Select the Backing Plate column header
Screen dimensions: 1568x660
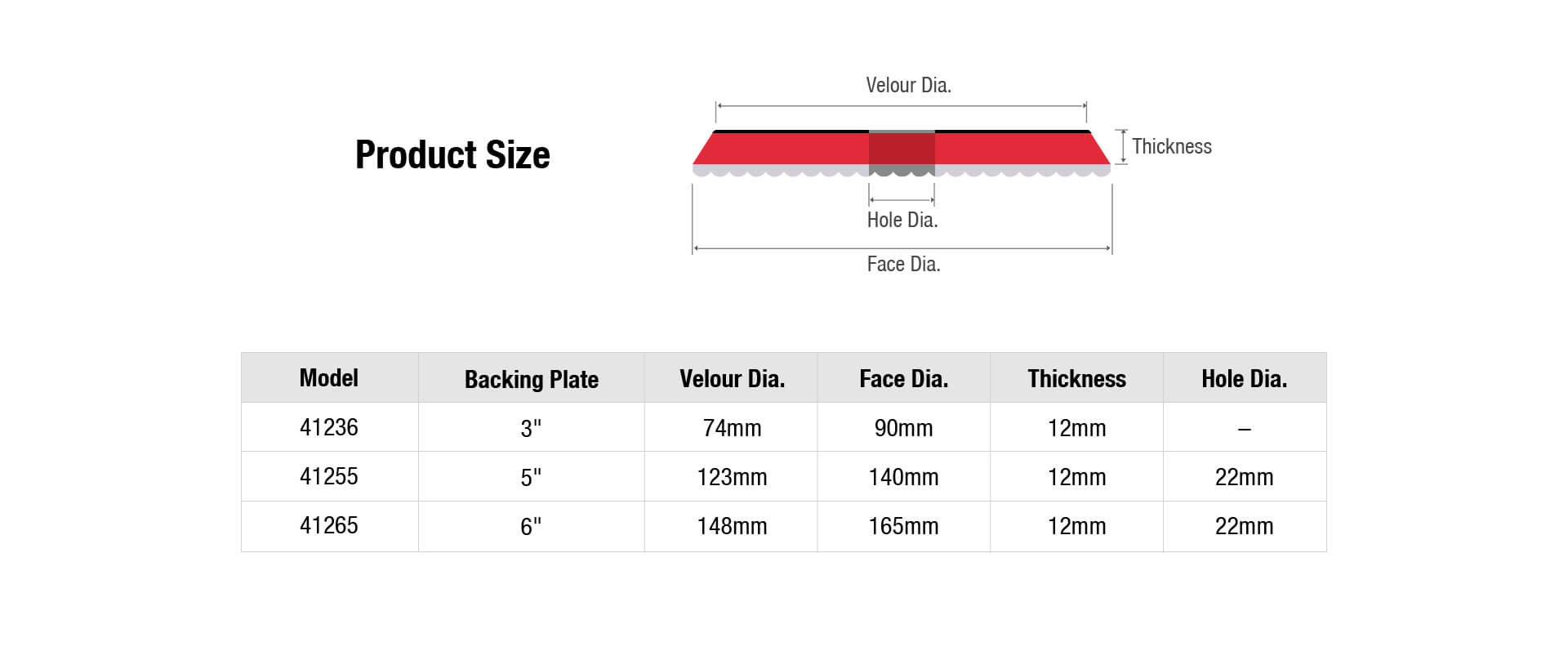pyautogui.click(x=532, y=379)
